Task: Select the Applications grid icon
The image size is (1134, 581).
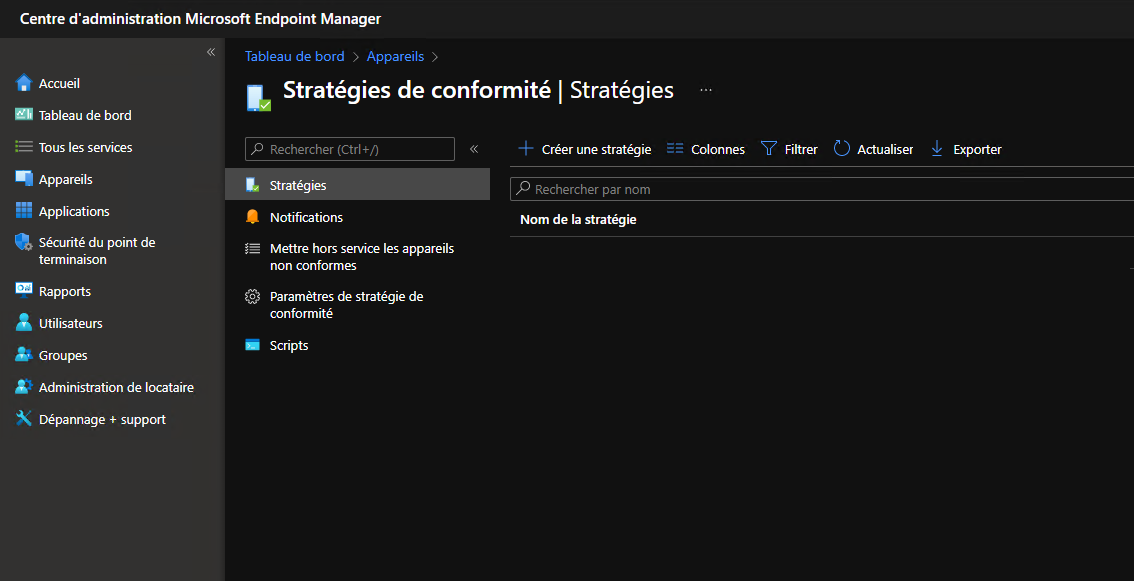Action: point(24,211)
